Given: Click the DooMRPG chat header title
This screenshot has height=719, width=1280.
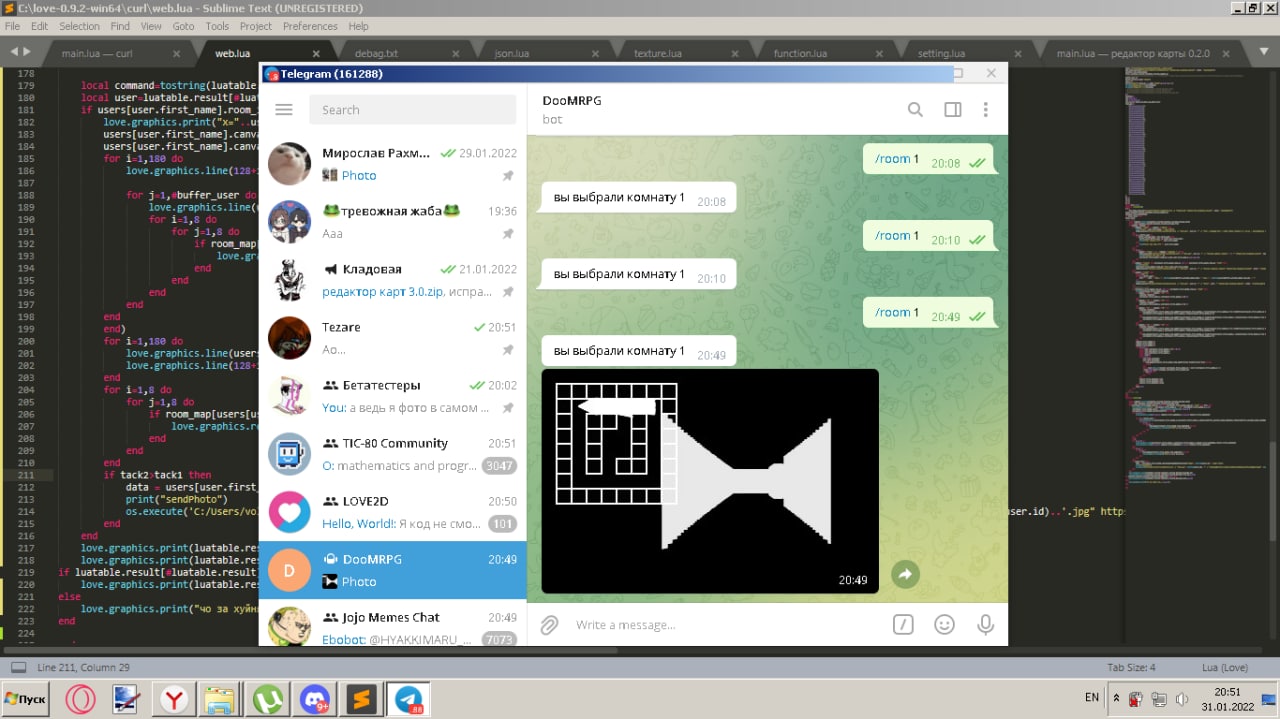Looking at the screenshot, I should point(572,101).
